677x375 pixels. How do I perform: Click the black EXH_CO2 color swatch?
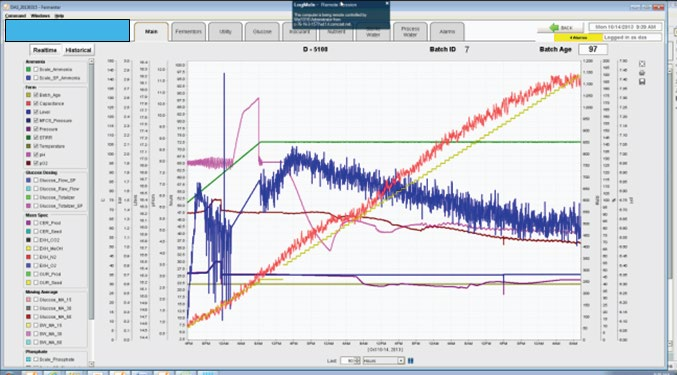click(28, 240)
